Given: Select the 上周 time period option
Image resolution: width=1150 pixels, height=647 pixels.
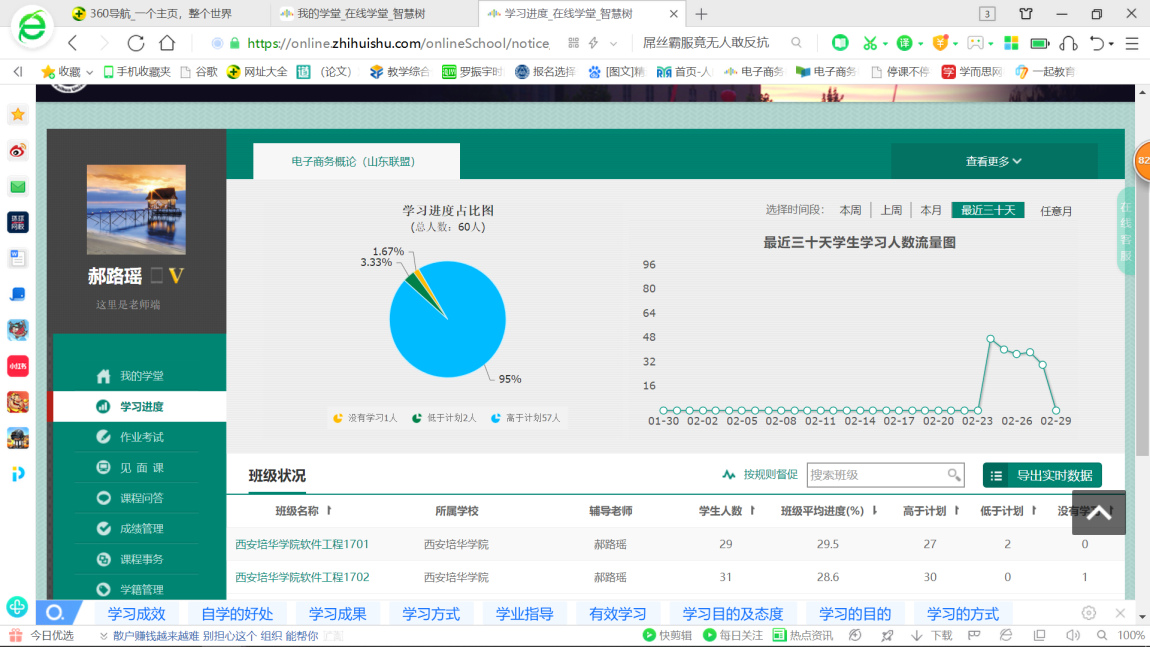Looking at the screenshot, I should click(x=891, y=210).
